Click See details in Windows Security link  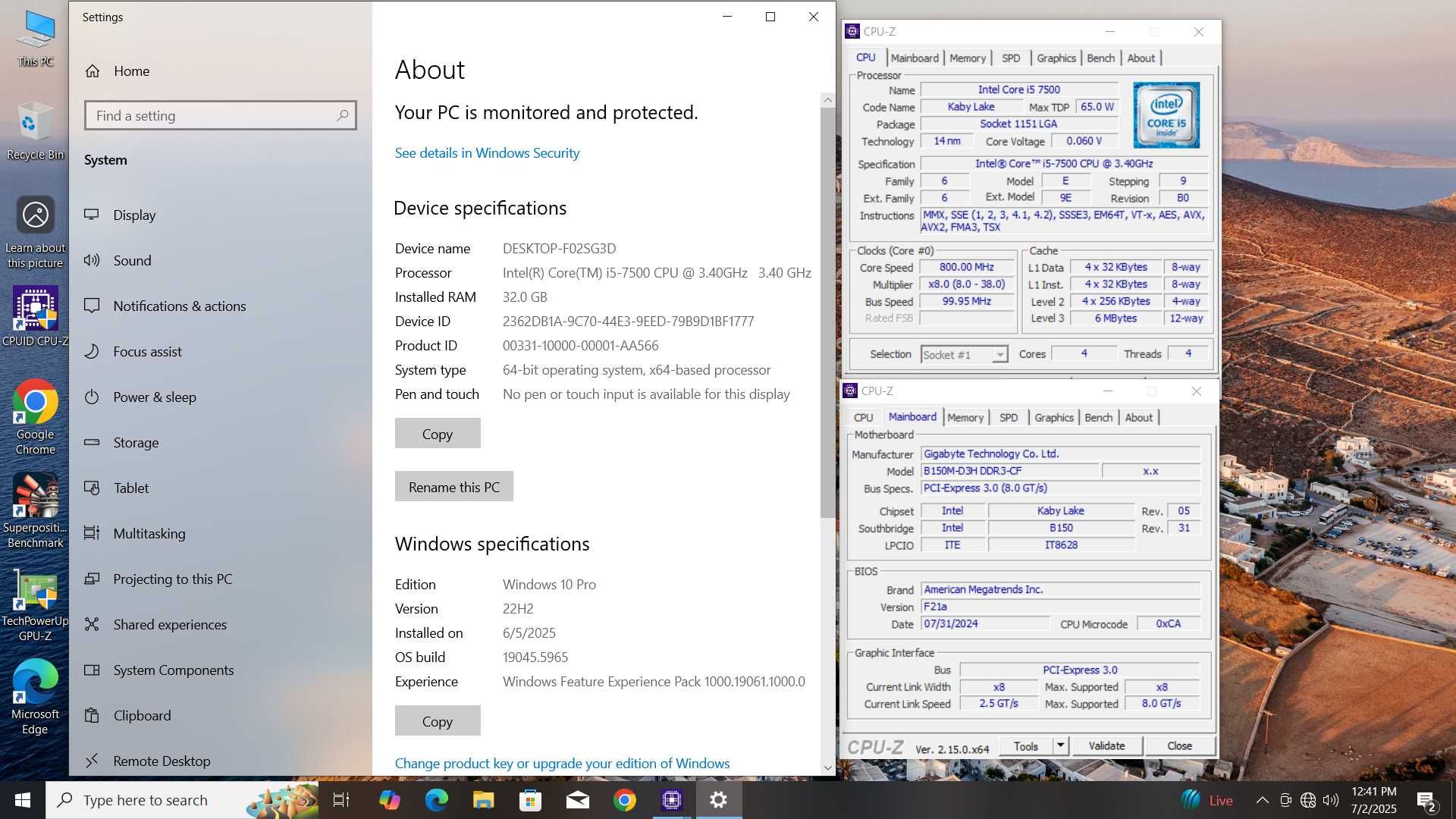tap(487, 153)
